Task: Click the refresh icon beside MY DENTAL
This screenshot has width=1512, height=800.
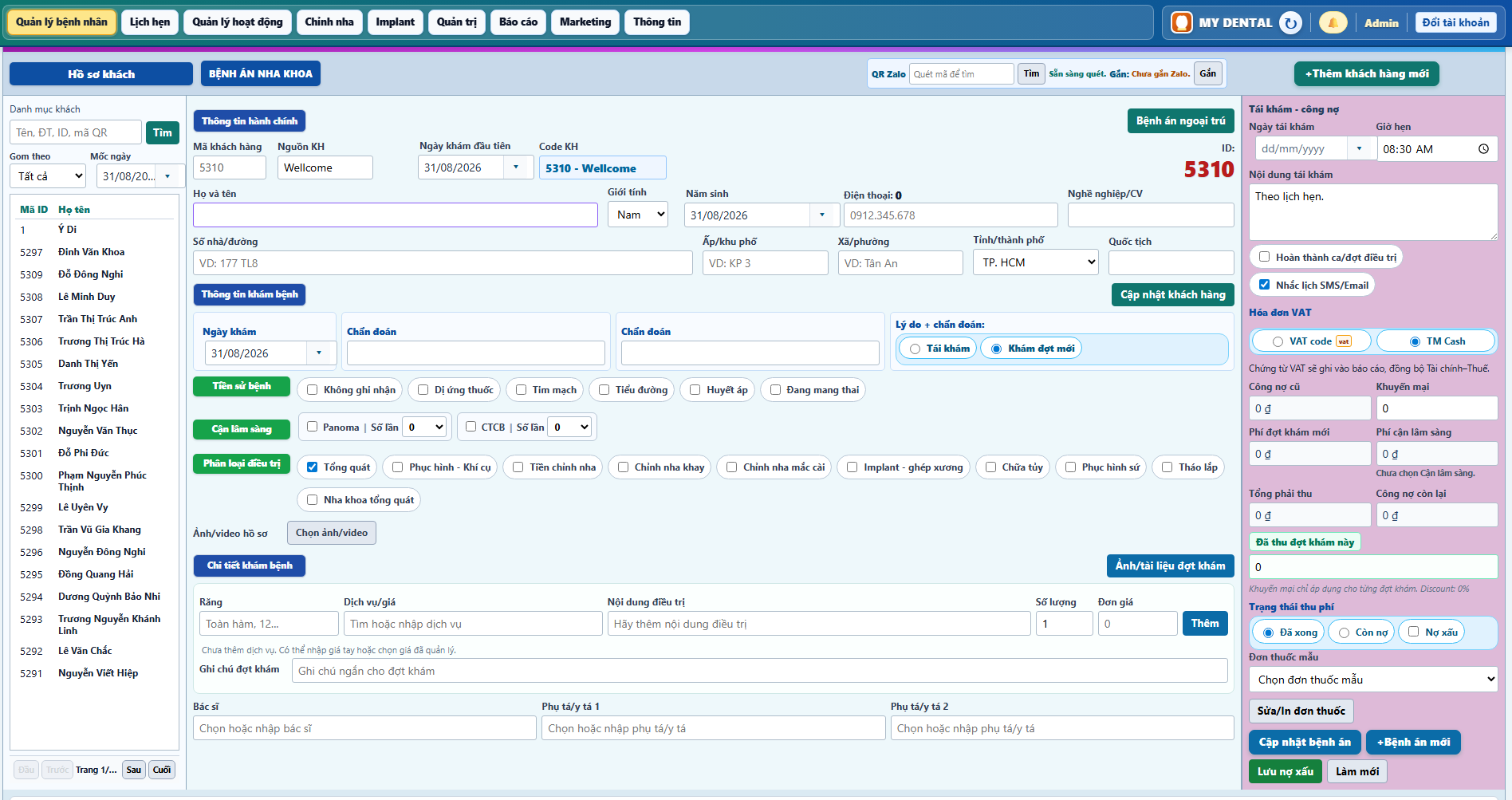Action: pos(1290,22)
